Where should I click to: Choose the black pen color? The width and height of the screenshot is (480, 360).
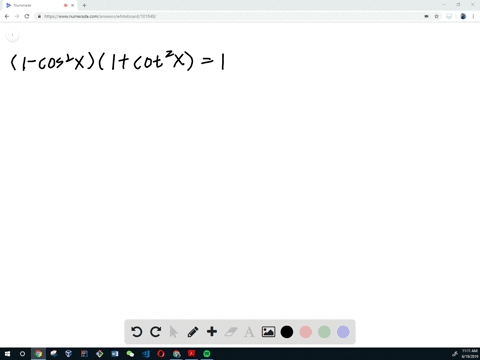point(287,332)
